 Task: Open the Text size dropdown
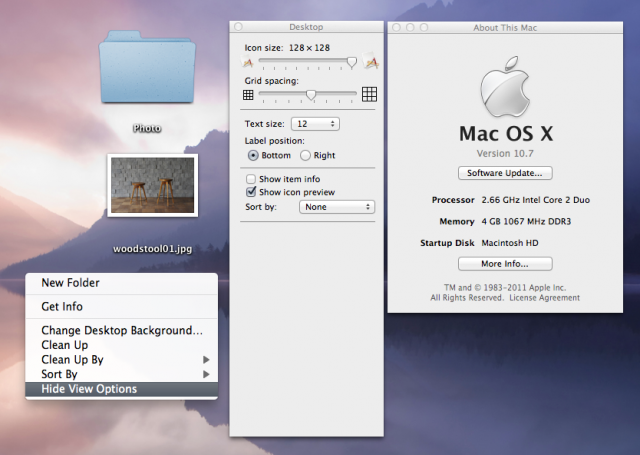point(315,124)
